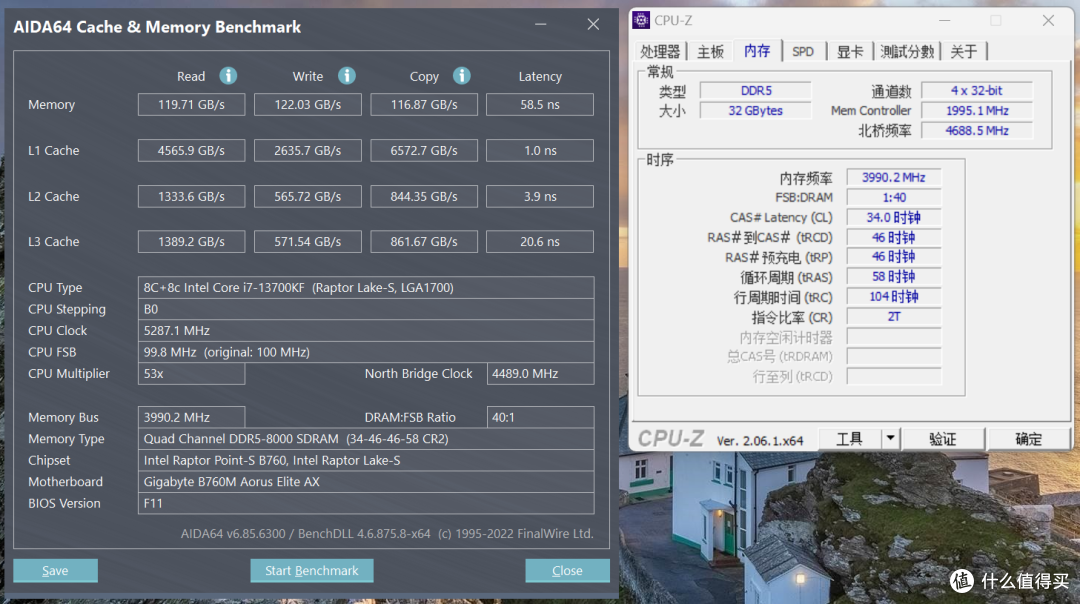Viewport: 1080px width, 604px height.
Task: Click L3 Cache Read value 1389.2 GB/s
Action: click(x=191, y=242)
